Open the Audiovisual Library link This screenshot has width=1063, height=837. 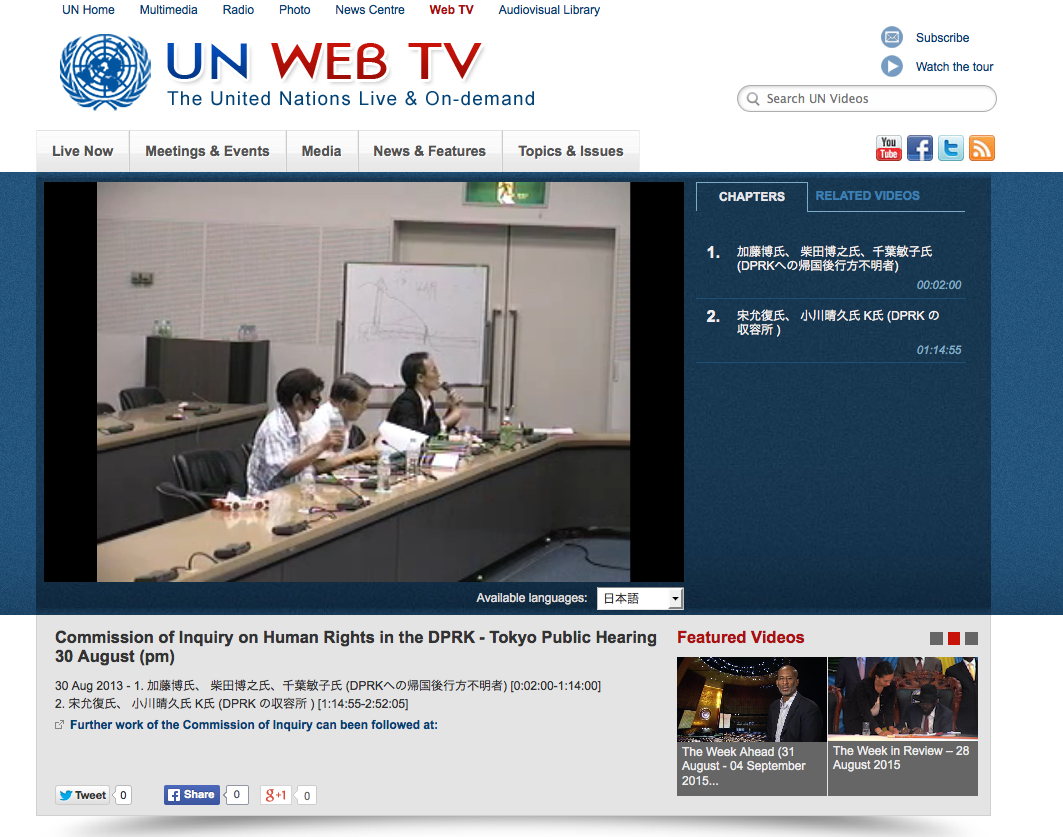[x=549, y=10]
